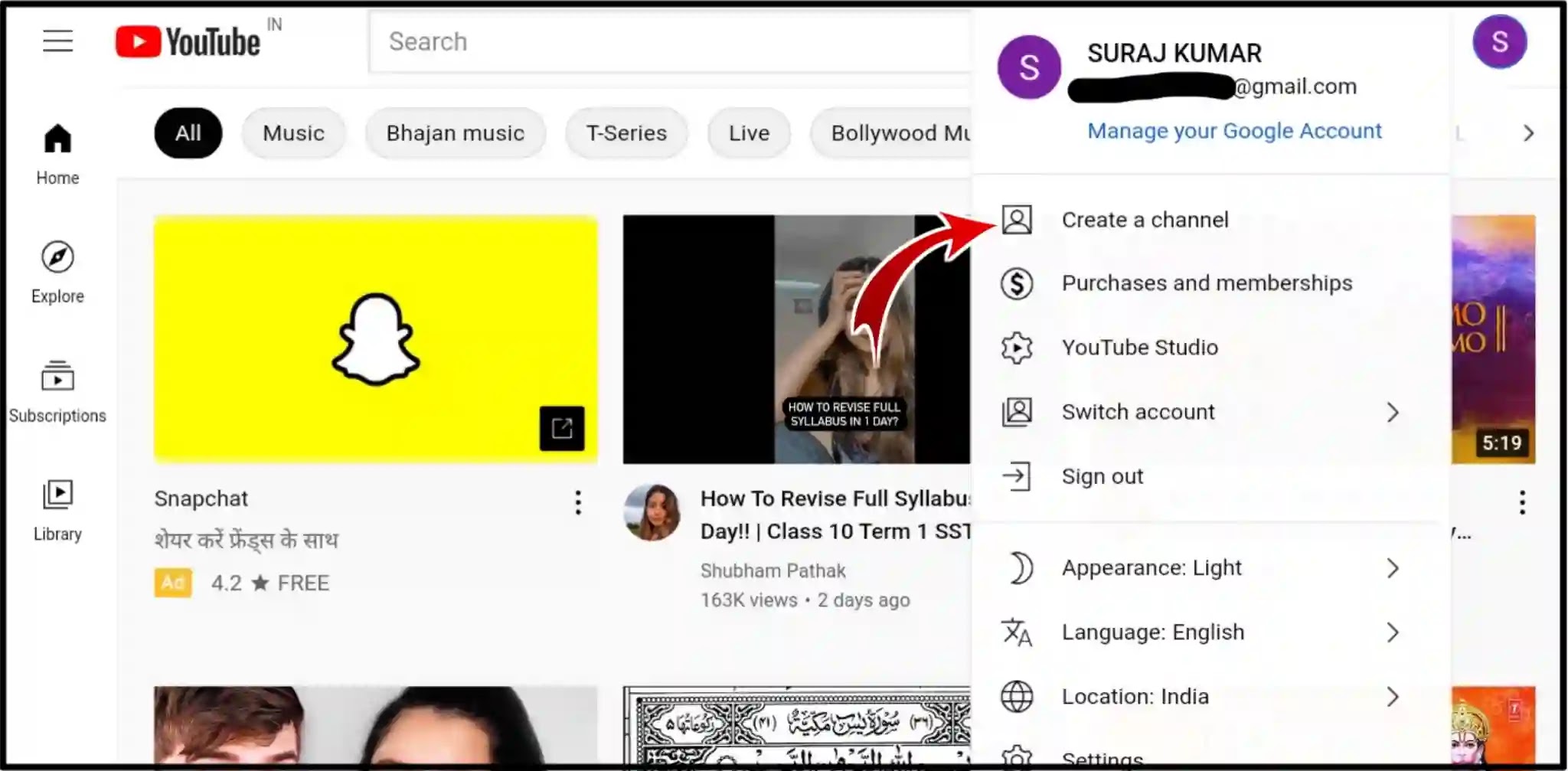Expand Switch account submenu chevron
This screenshot has width=1568, height=771.
click(1393, 412)
